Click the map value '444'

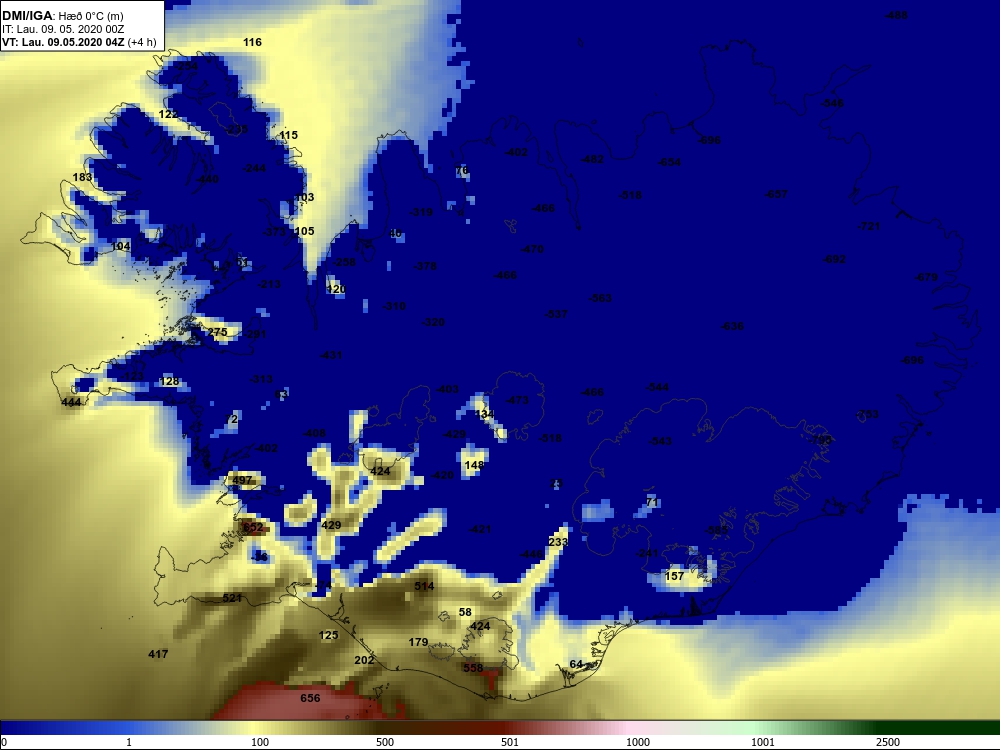[x=71, y=402]
